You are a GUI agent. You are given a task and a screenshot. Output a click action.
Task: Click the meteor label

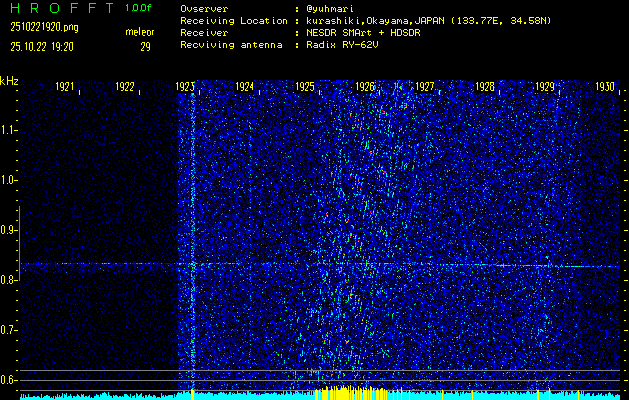click(x=140, y=32)
